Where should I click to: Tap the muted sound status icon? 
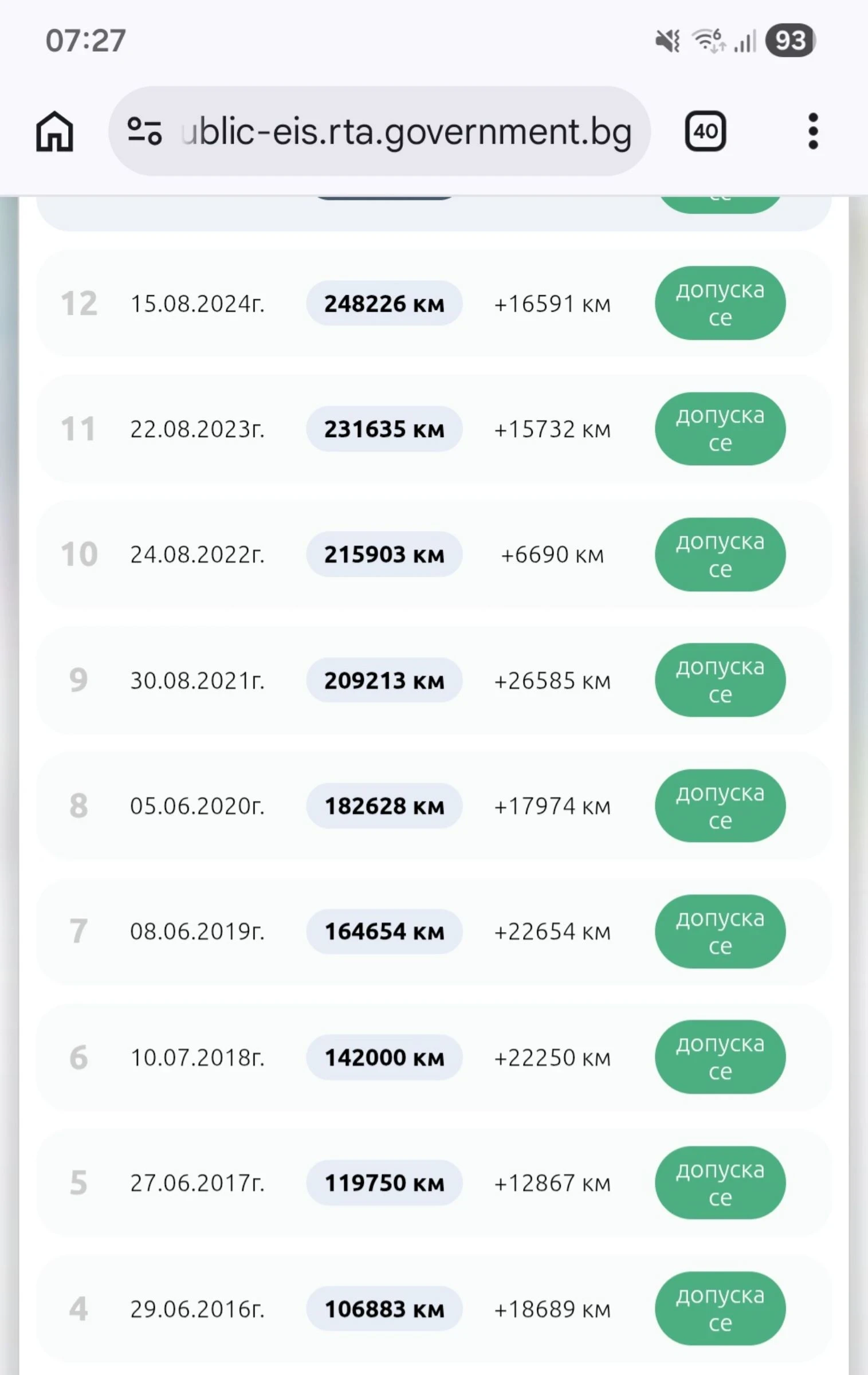[x=668, y=41]
